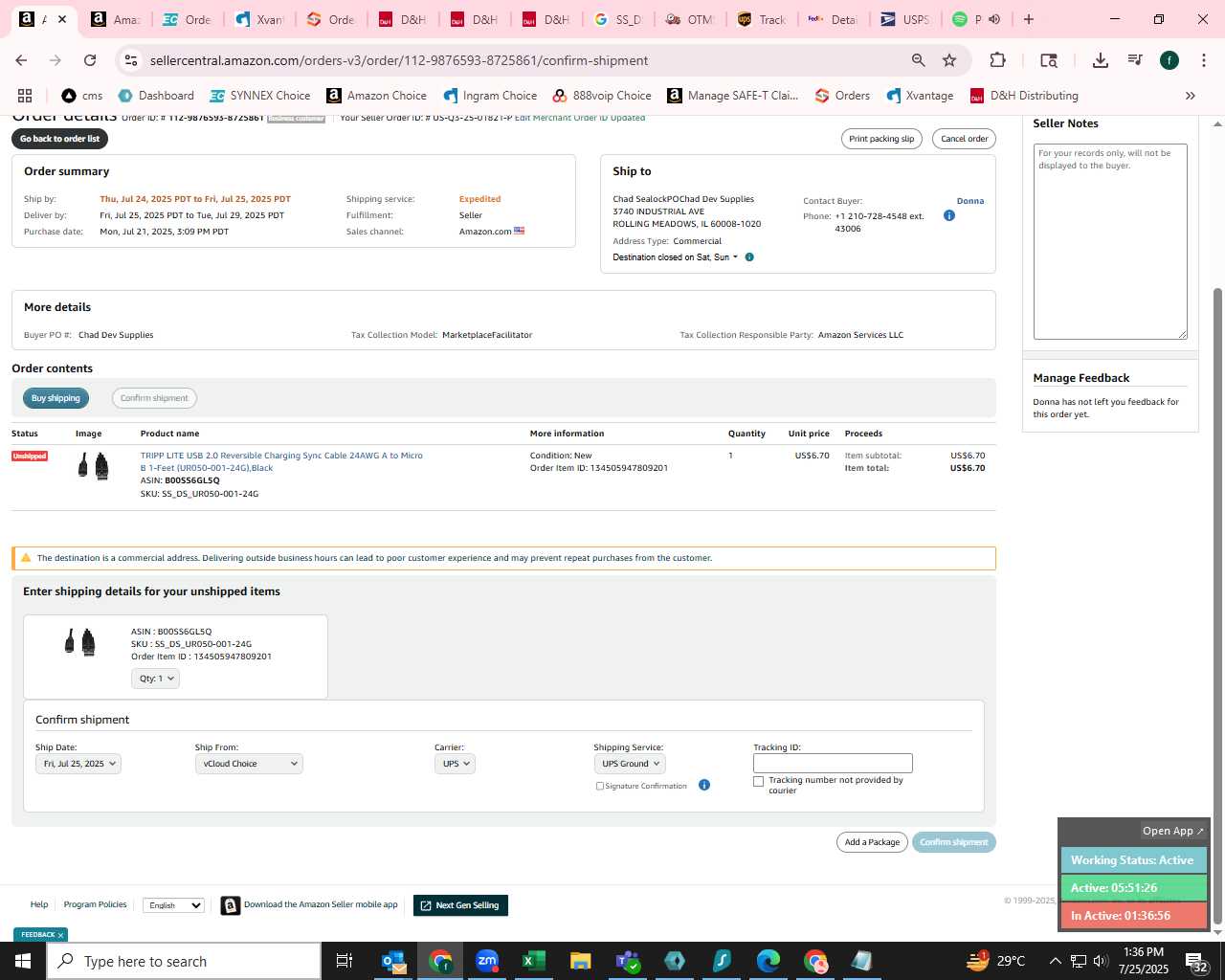Open the TRIPP LITE USB cable product link
This screenshot has height=980, width=1225.
[x=281, y=461]
